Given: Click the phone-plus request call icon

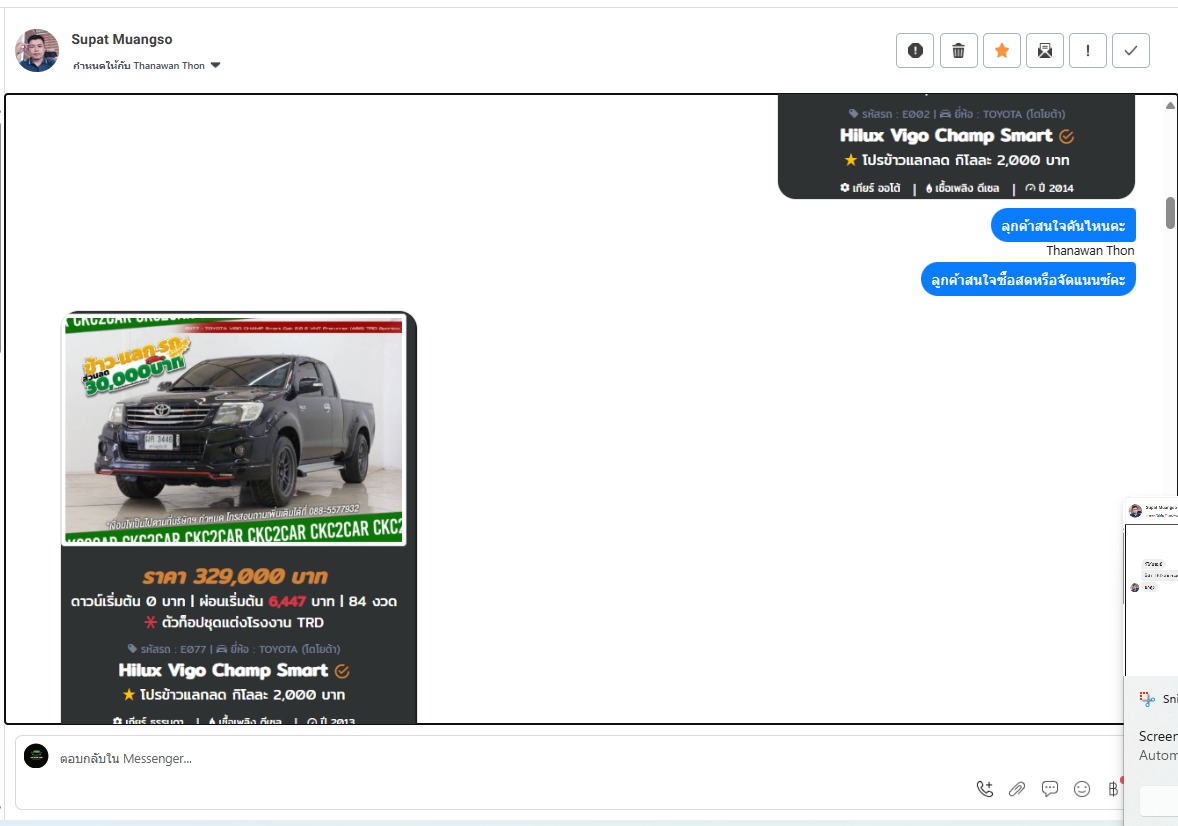Looking at the screenshot, I should tap(984, 788).
